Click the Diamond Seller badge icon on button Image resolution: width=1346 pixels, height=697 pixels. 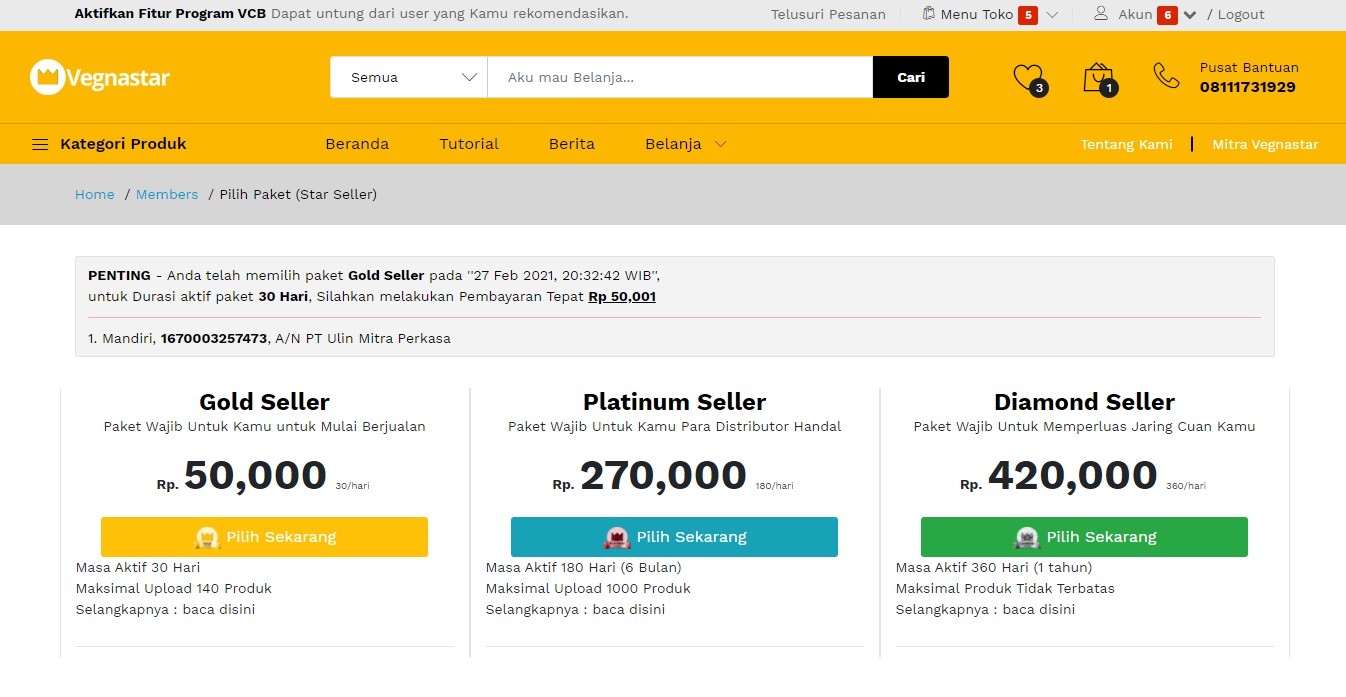(1027, 537)
